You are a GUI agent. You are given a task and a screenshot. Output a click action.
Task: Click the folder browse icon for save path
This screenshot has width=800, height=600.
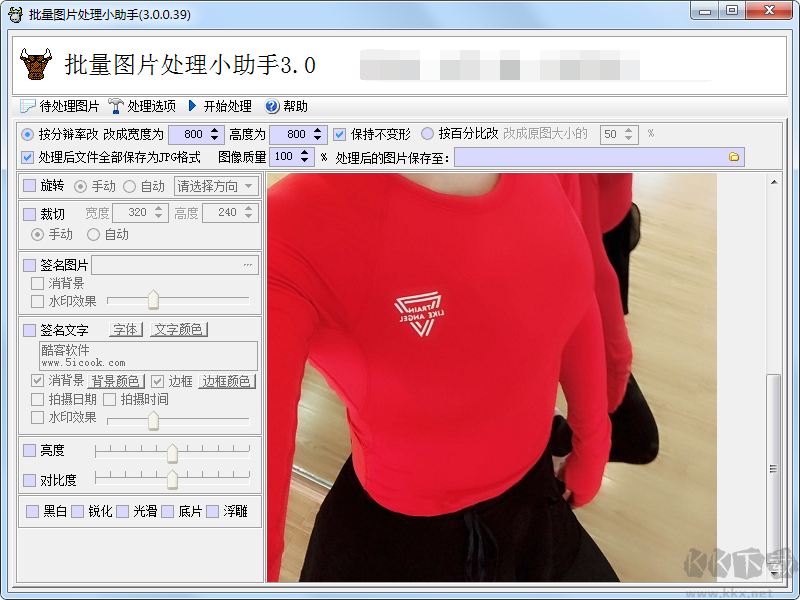734,157
